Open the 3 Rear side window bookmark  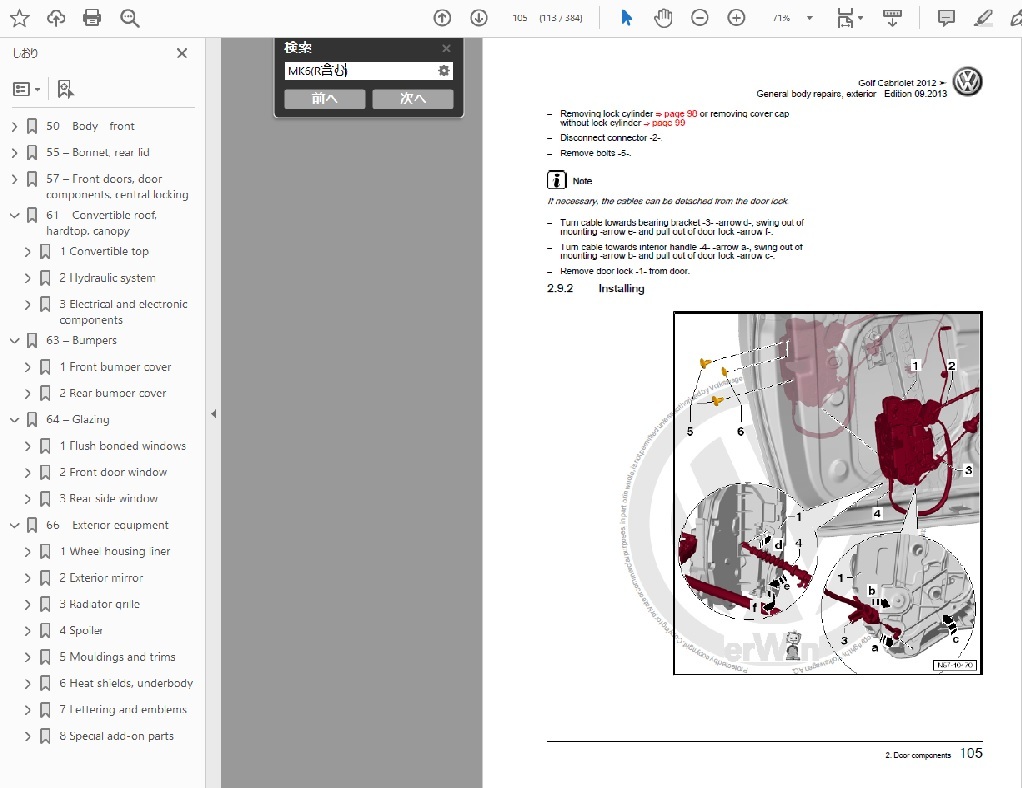(108, 499)
